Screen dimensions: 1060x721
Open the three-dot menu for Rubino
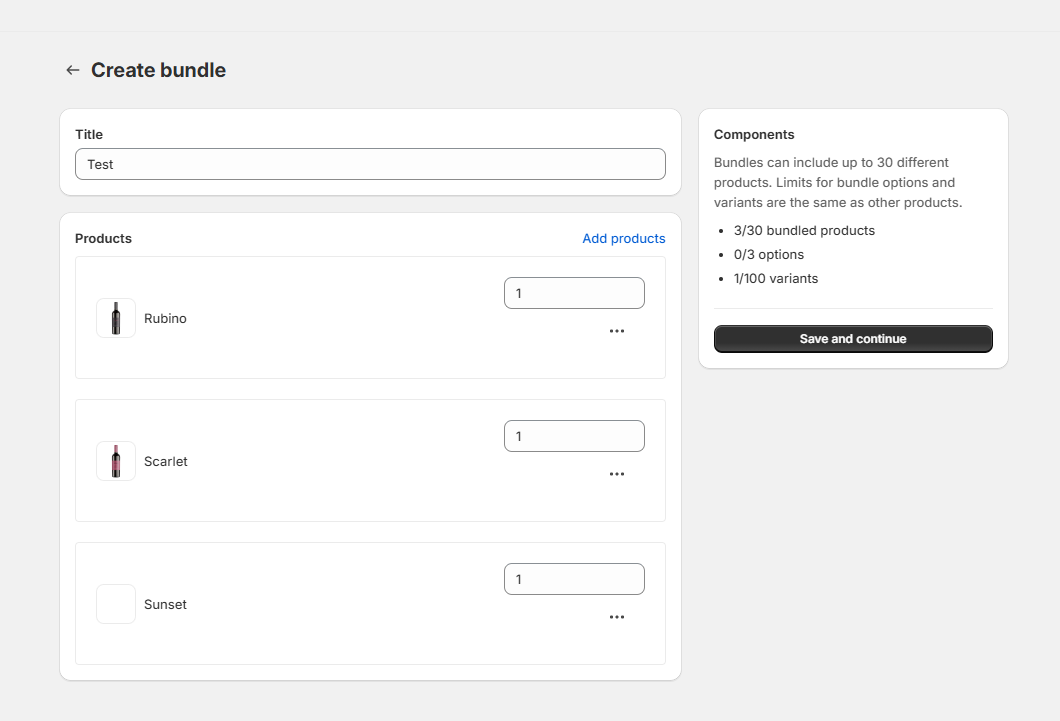[x=616, y=331]
